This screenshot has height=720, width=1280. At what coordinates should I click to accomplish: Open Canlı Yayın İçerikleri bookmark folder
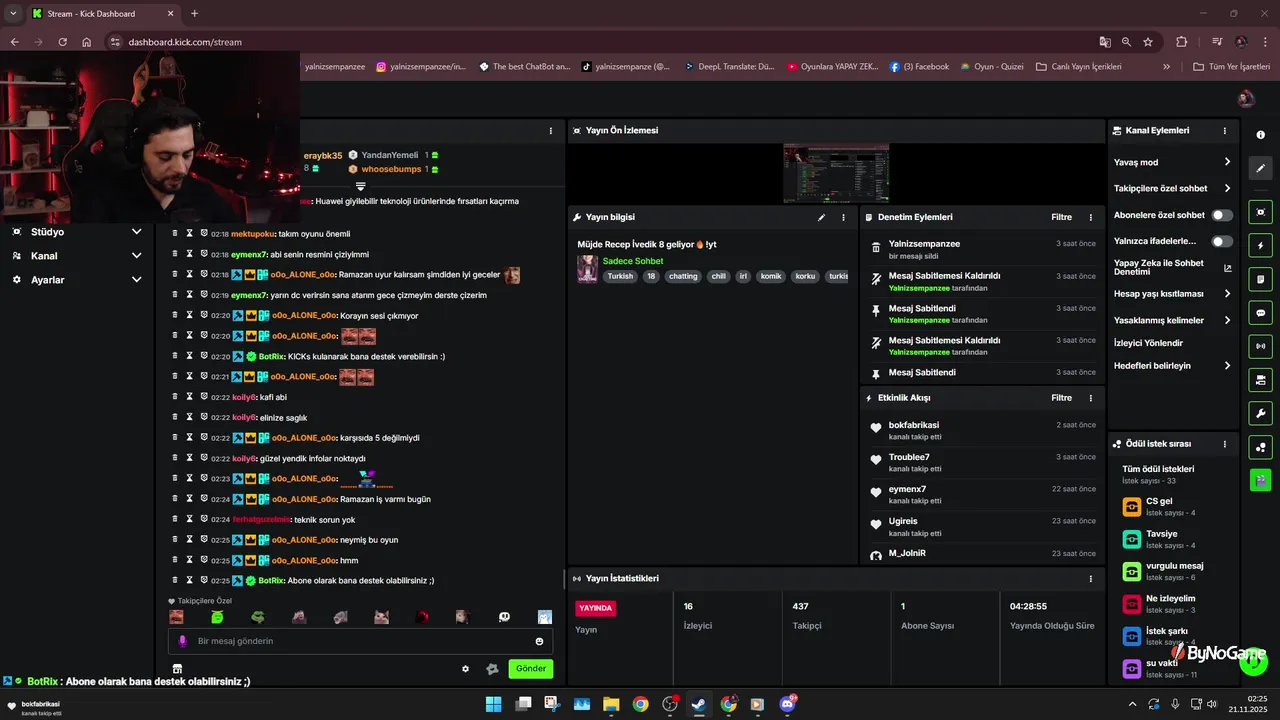point(1079,67)
